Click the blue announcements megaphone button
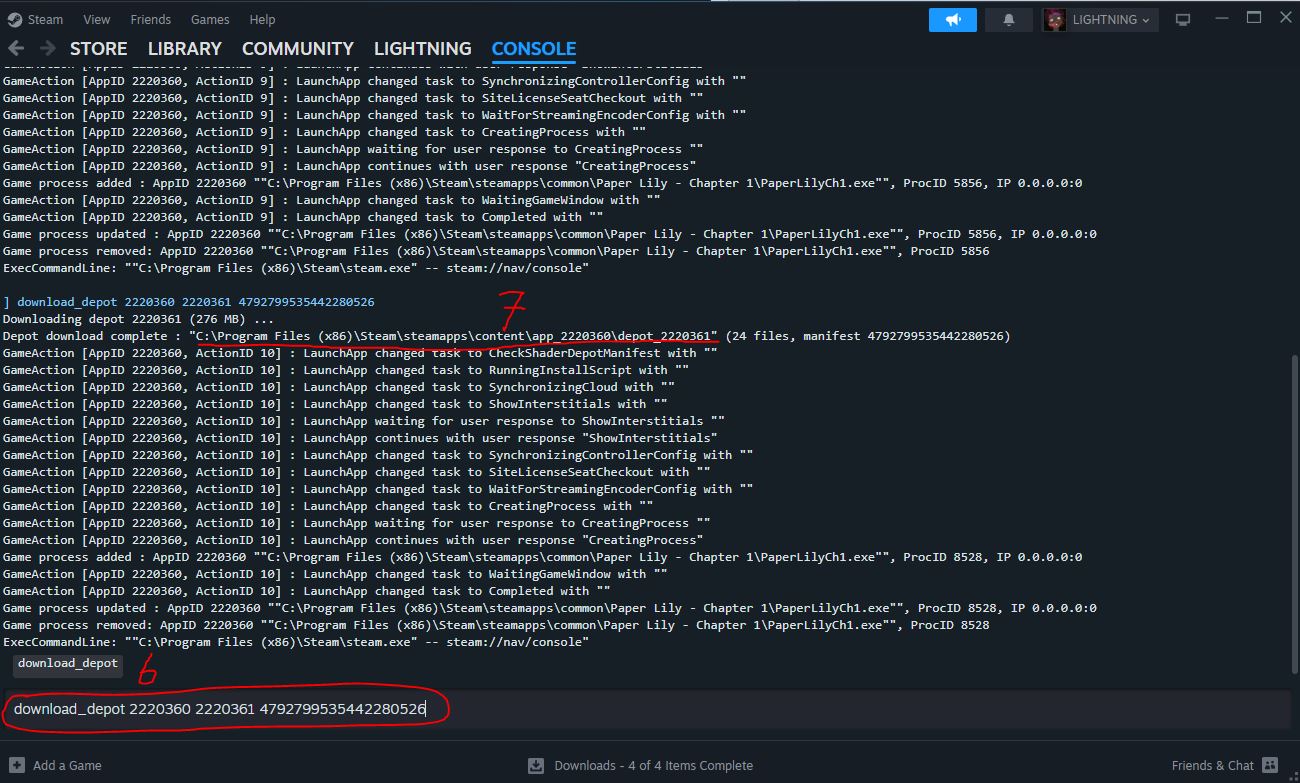 pos(952,19)
